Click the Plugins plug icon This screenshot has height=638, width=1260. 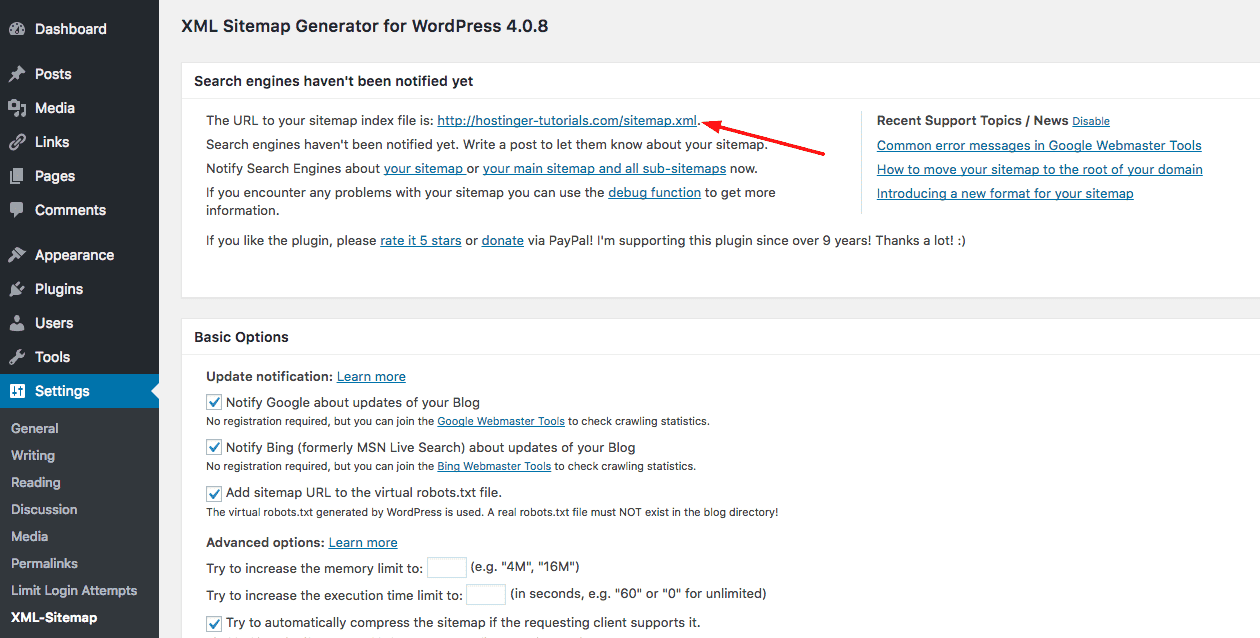coord(17,289)
